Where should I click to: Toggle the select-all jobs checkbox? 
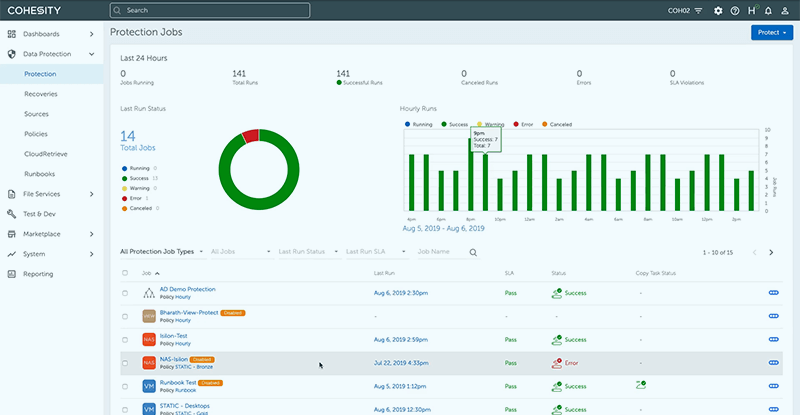tap(125, 273)
